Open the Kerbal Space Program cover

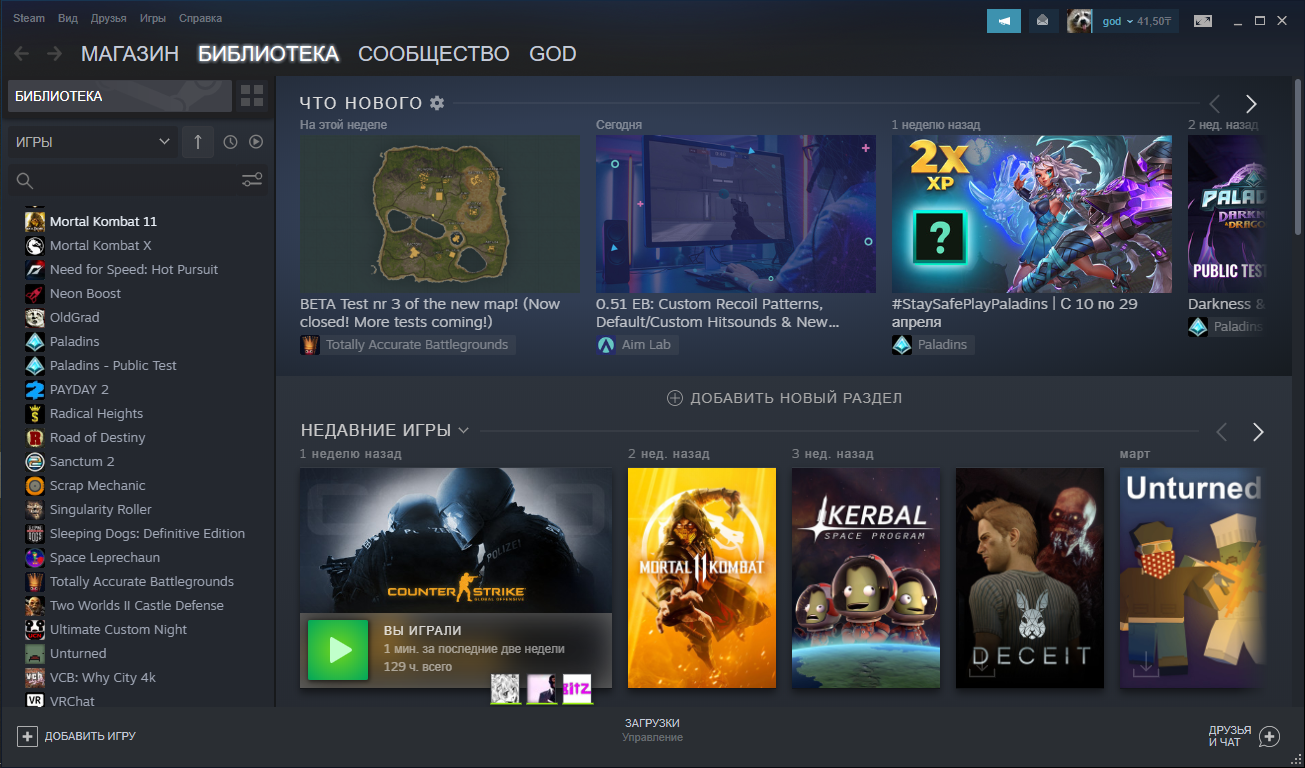tap(866, 578)
